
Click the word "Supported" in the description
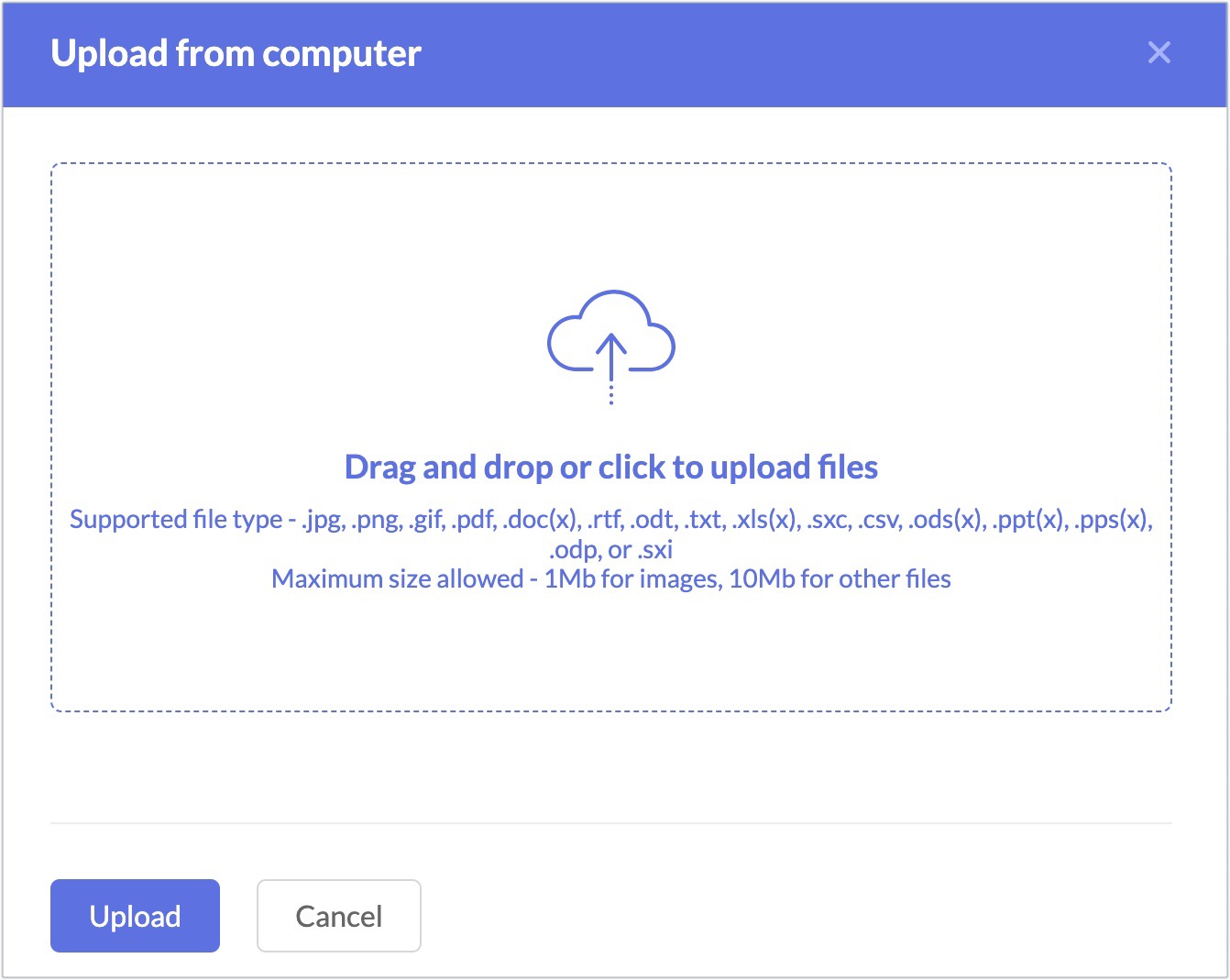point(128,520)
